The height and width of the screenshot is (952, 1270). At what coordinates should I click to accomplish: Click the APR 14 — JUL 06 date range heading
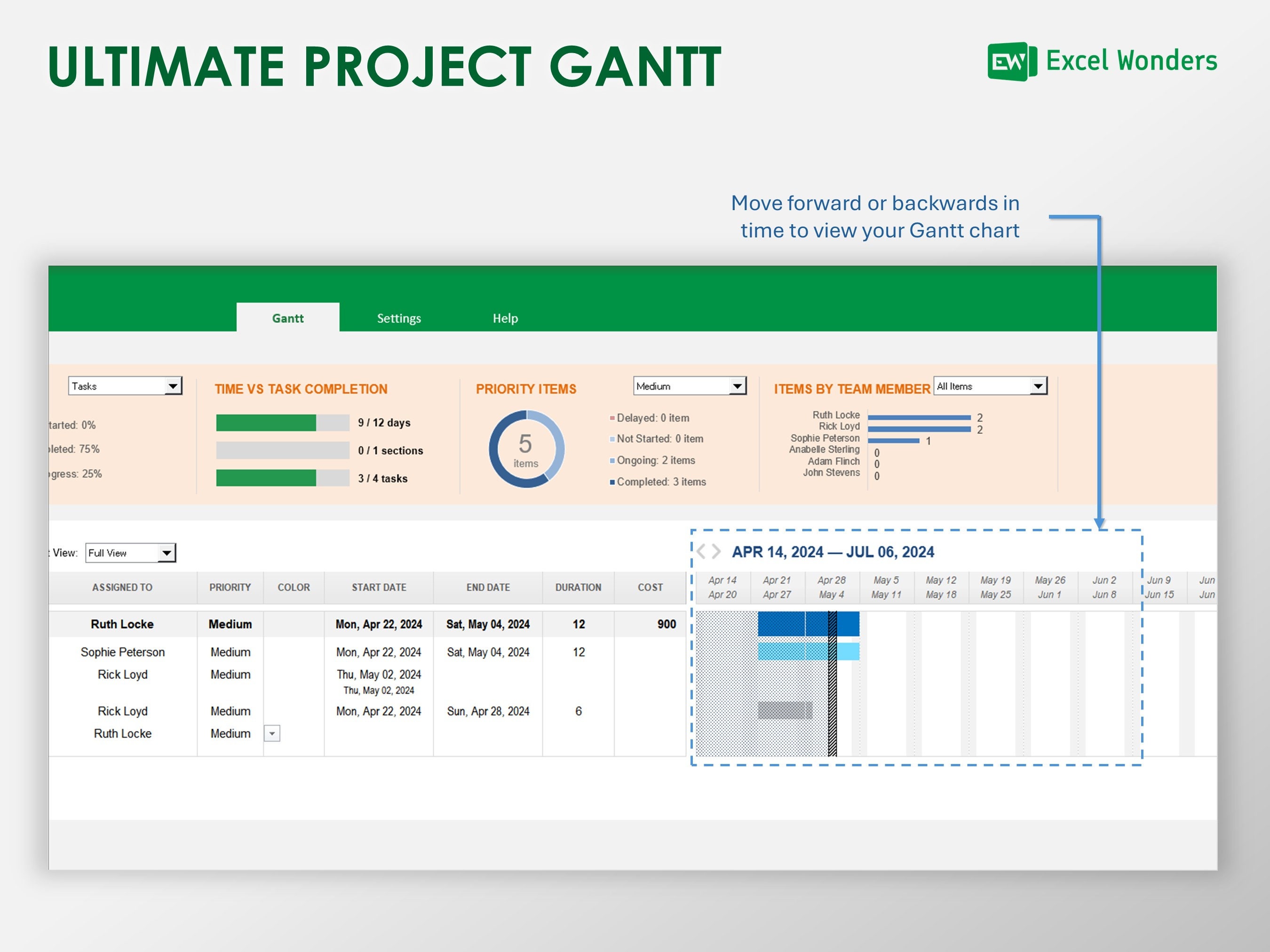833,551
